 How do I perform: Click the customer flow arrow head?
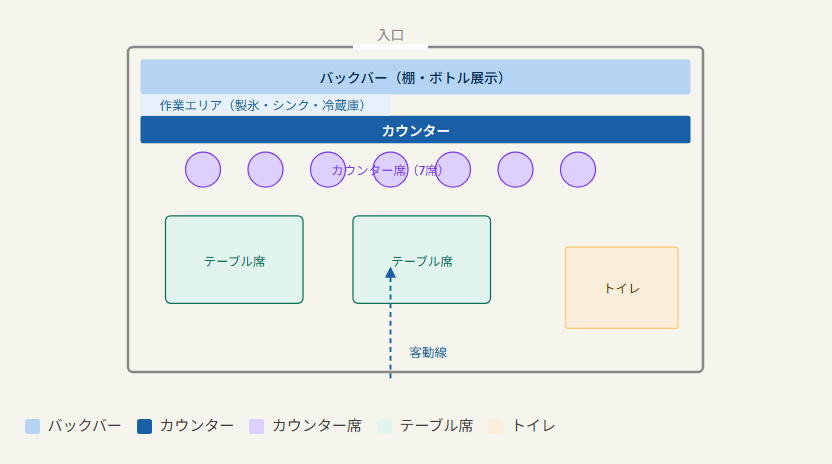[391, 273]
